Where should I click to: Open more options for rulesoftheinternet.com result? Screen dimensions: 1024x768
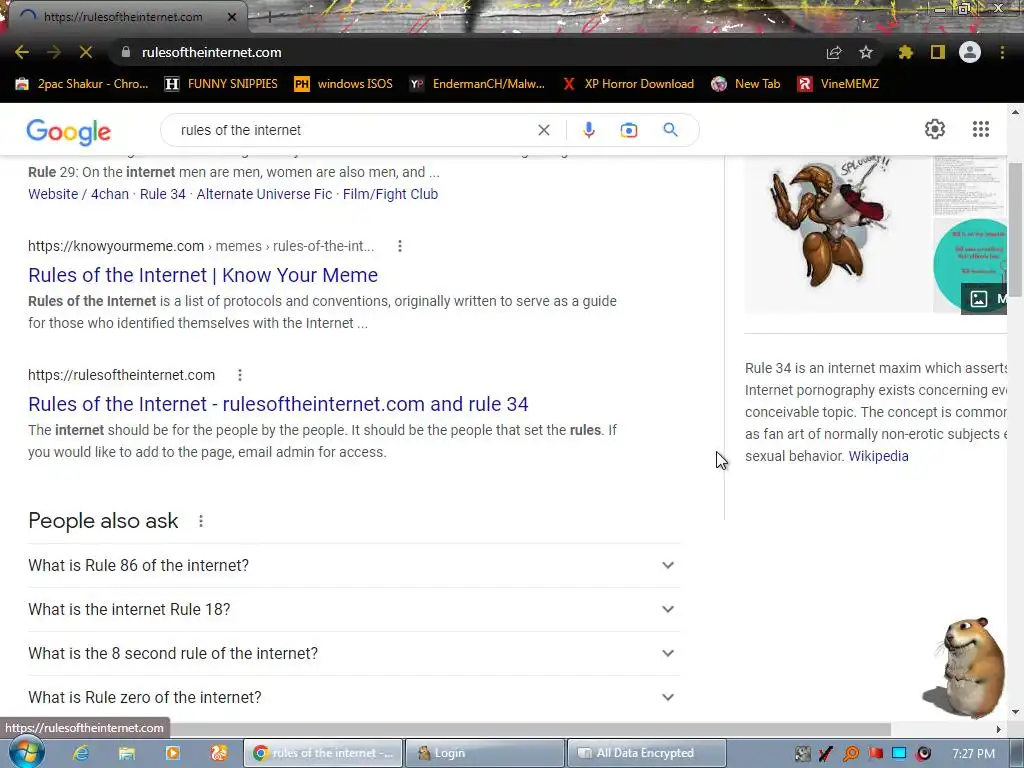click(240, 375)
